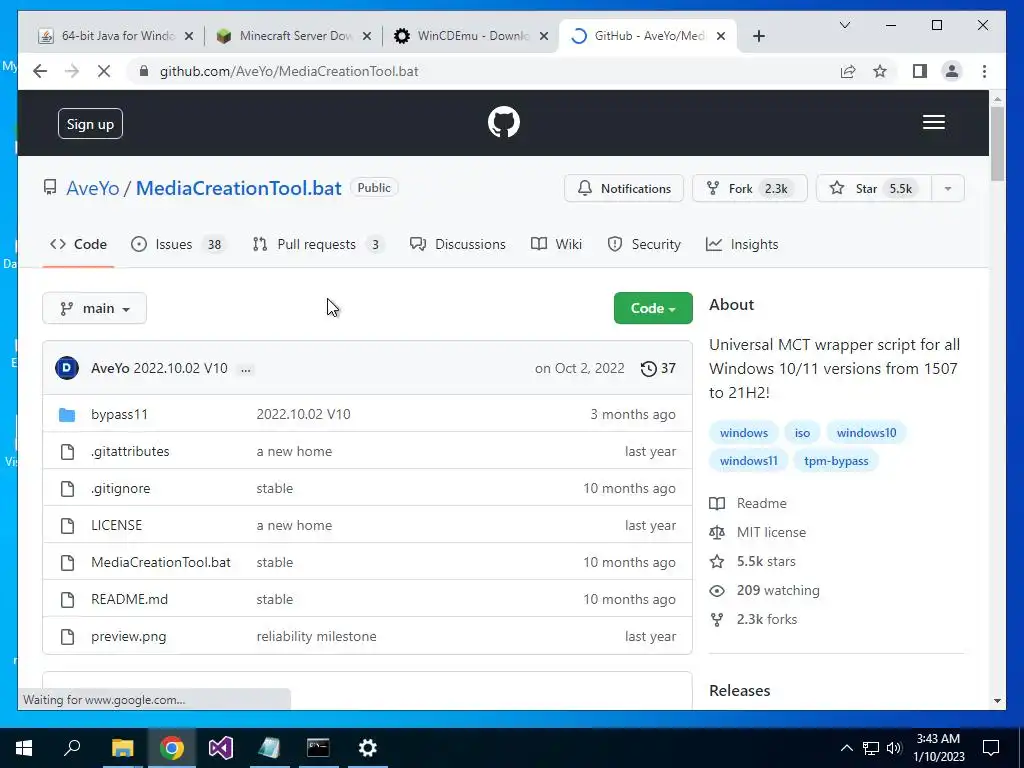Image resolution: width=1024 pixels, height=768 pixels.
Task: Switch to Chrome in the taskbar
Action: (x=172, y=748)
